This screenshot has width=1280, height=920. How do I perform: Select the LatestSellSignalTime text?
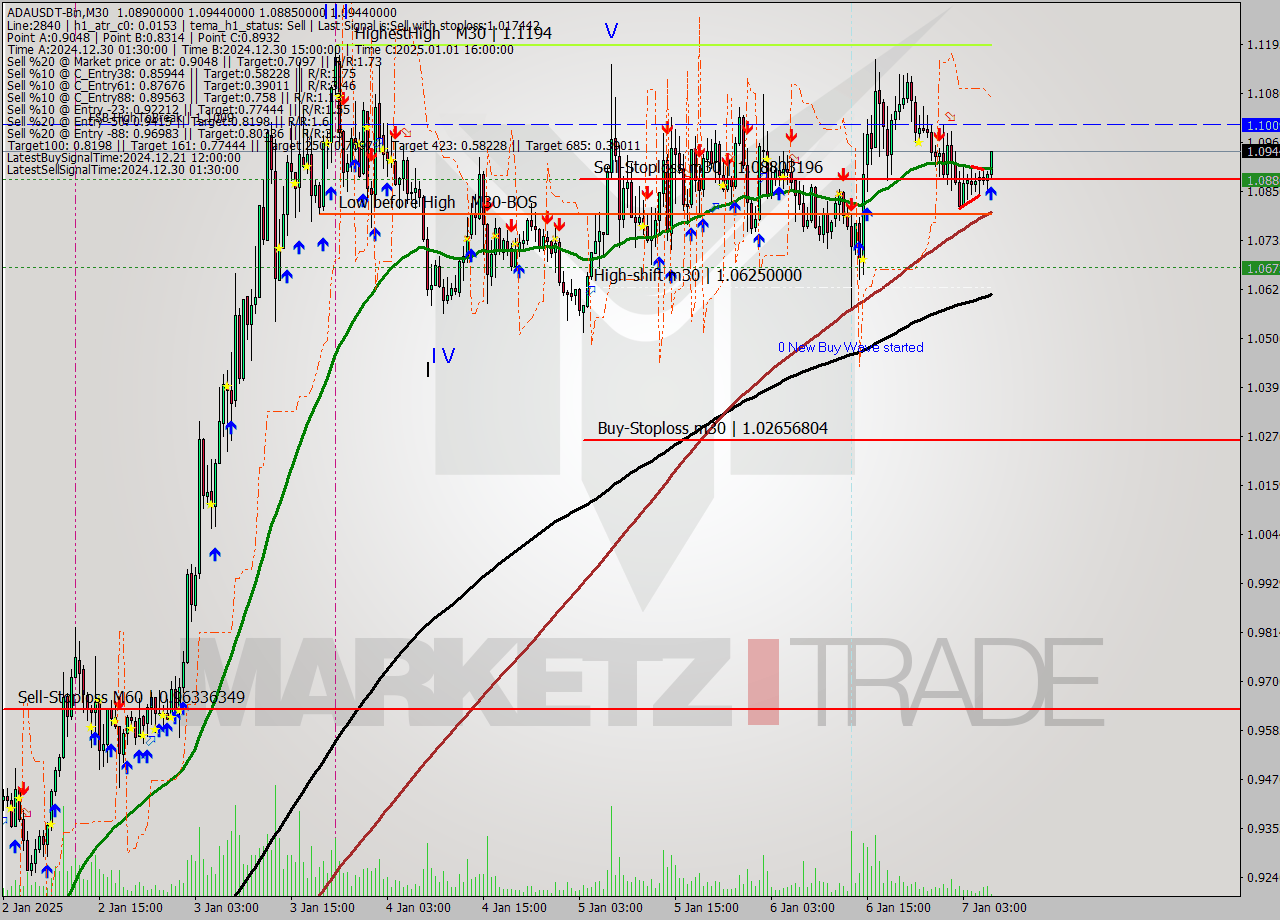point(123,170)
